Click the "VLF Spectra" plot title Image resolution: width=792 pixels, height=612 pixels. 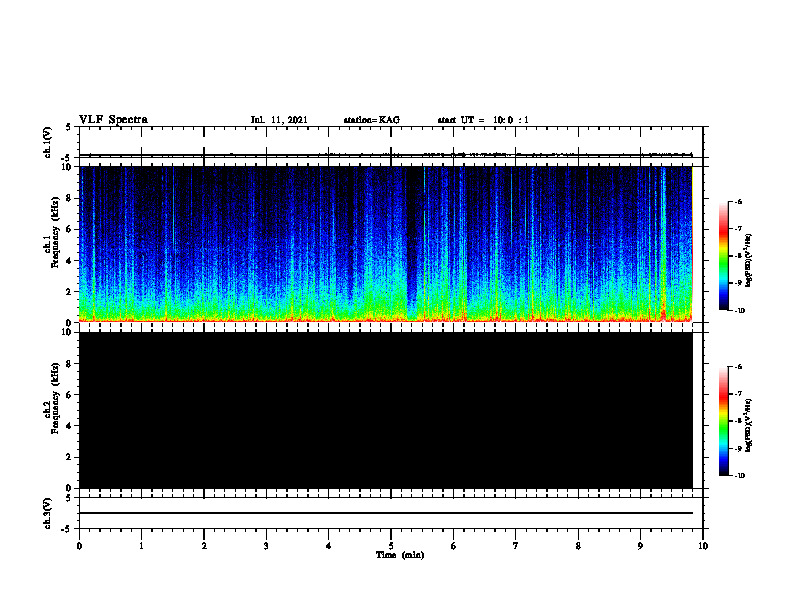click(x=113, y=120)
